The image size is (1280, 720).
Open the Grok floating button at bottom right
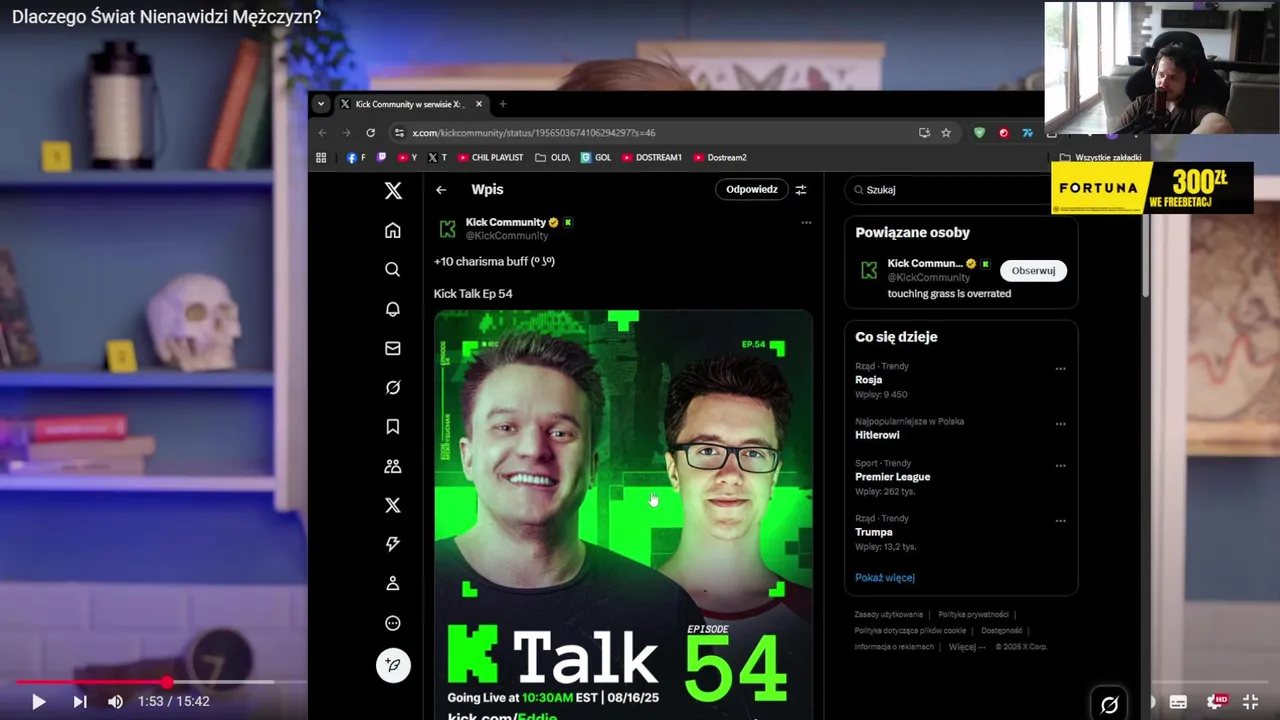(1109, 704)
